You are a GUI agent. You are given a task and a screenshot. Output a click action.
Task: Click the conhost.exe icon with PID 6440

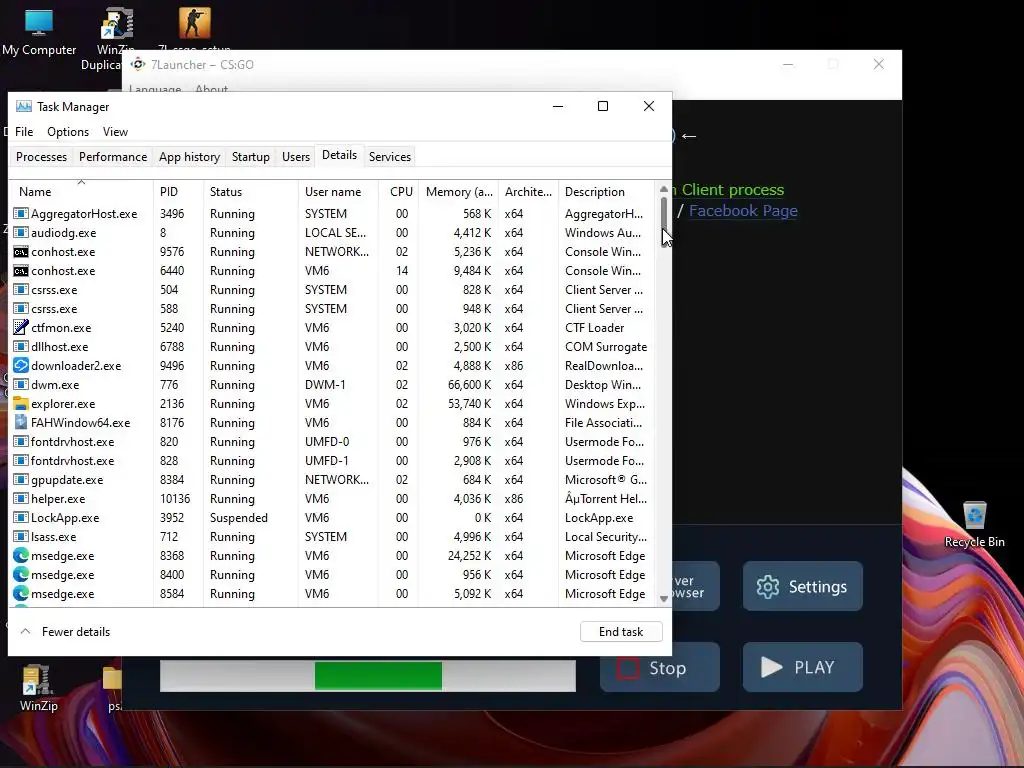[x=21, y=270]
